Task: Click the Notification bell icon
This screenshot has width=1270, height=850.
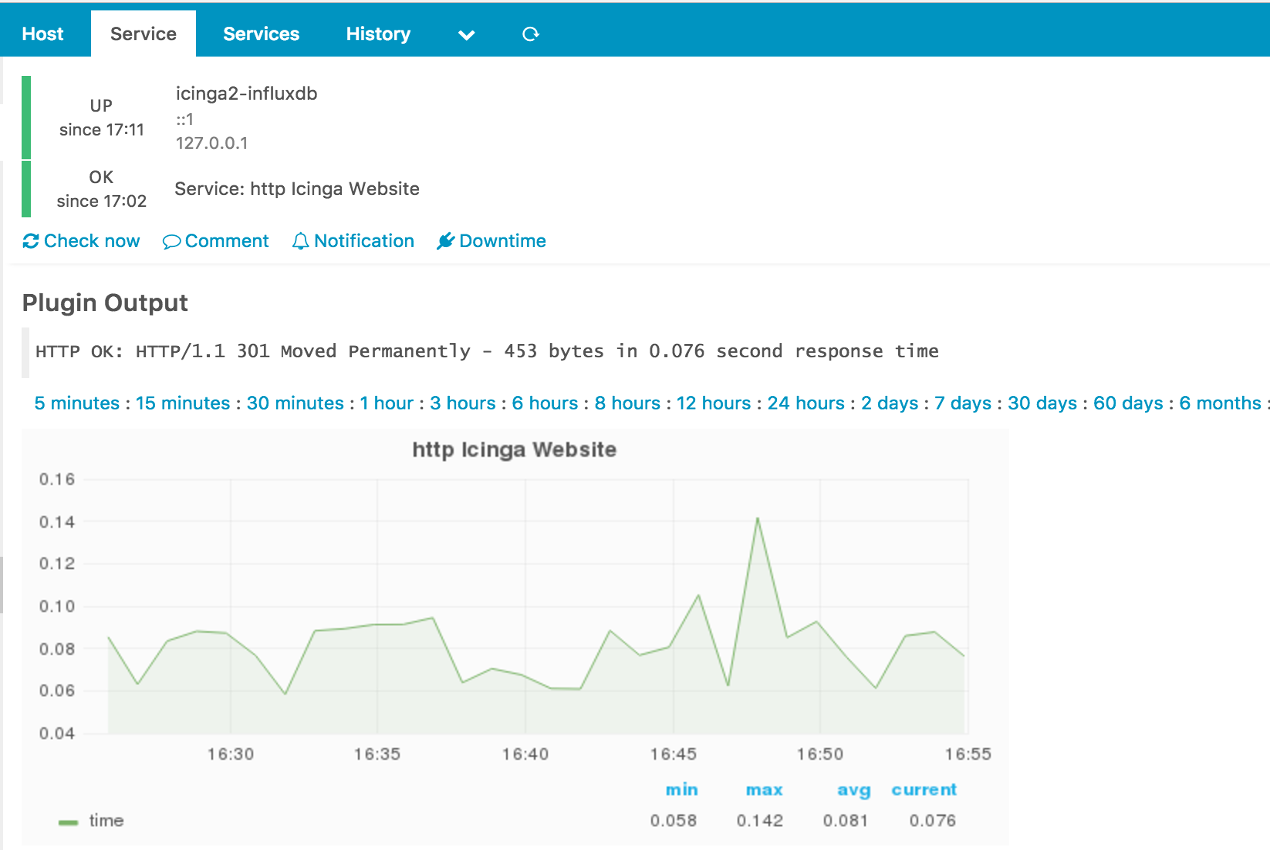Action: (301, 241)
